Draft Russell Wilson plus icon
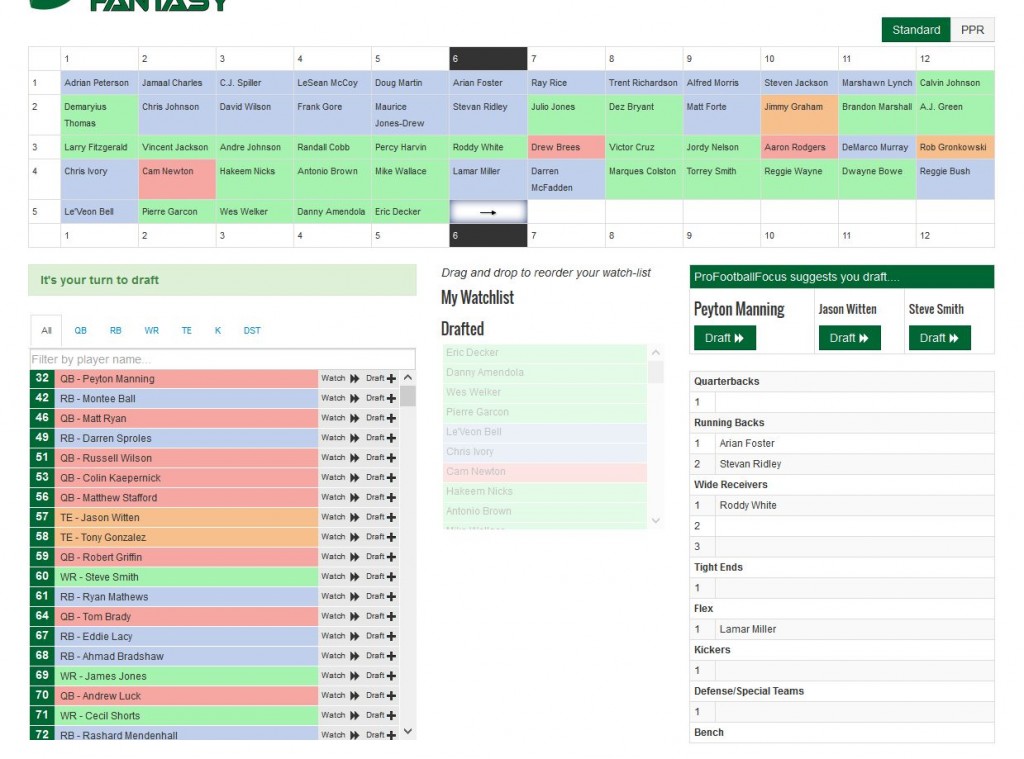1024x759 pixels. tap(391, 458)
